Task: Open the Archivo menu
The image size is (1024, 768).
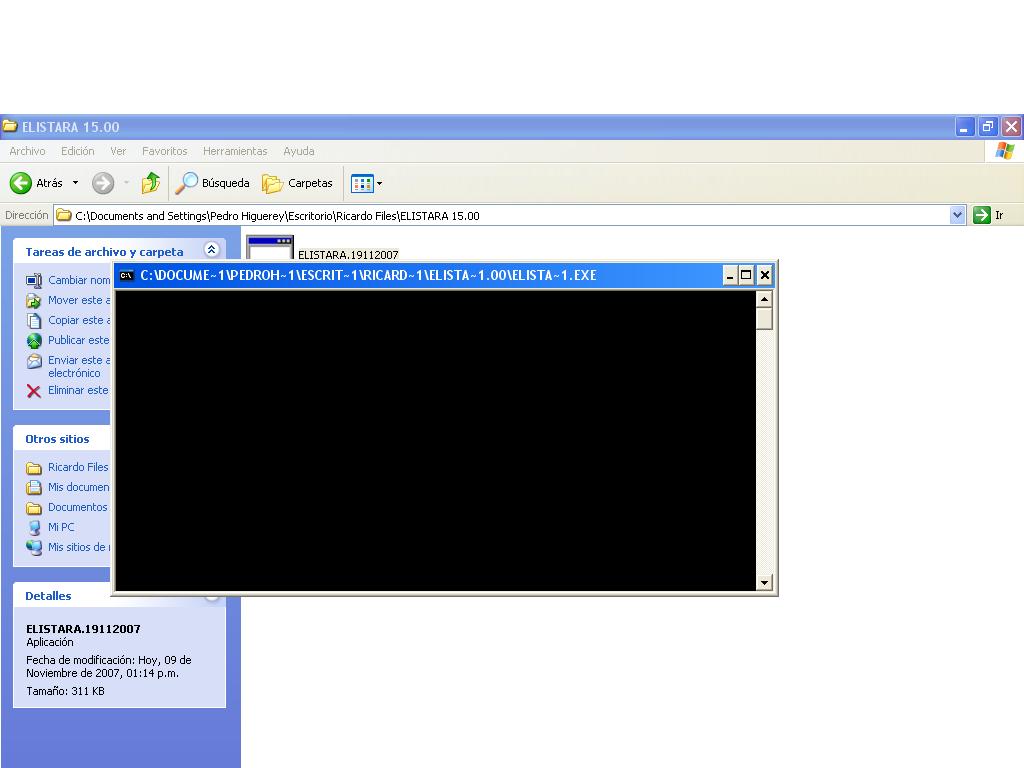Action: (x=27, y=151)
